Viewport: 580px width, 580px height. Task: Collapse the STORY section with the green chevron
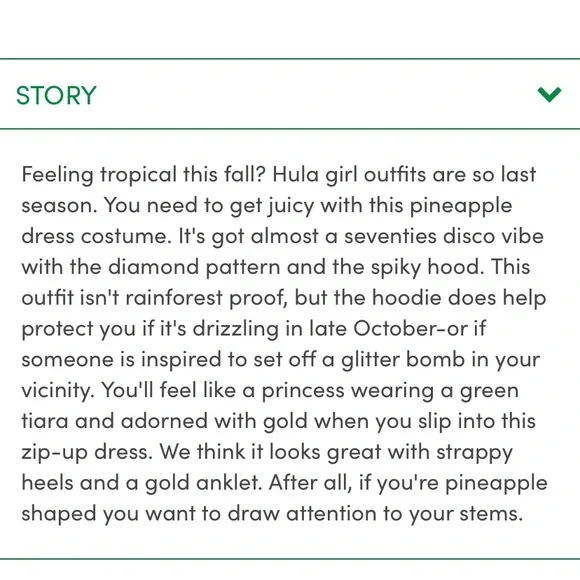tap(549, 94)
